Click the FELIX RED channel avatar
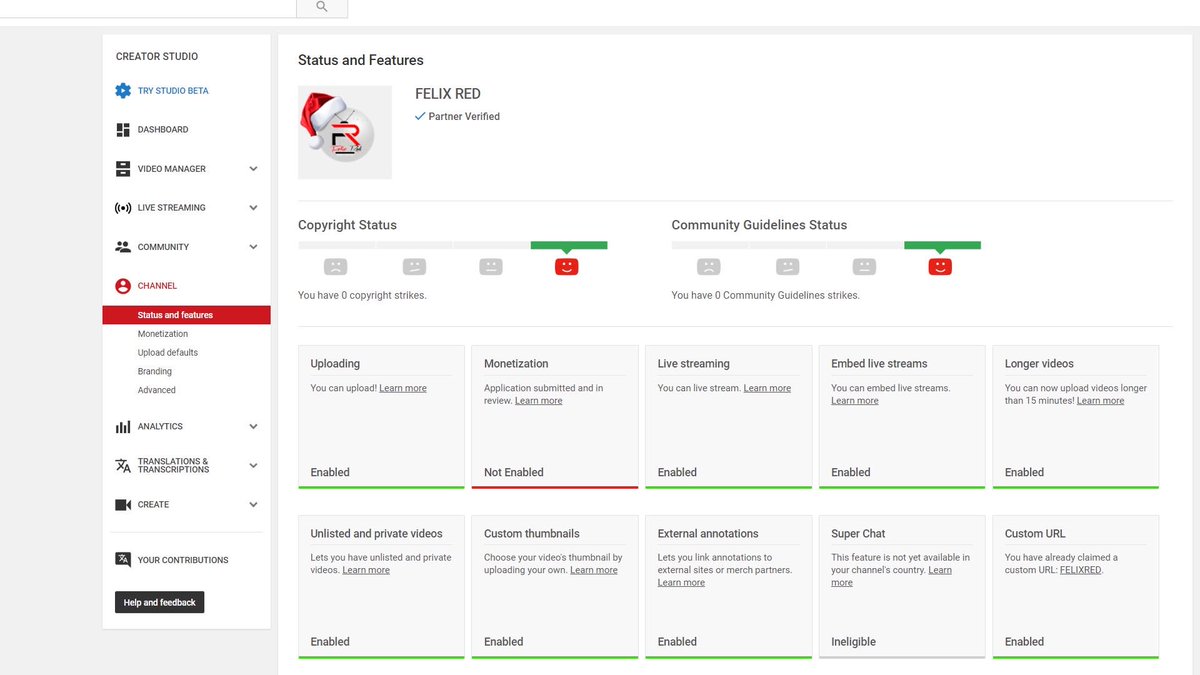 click(345, 132)
